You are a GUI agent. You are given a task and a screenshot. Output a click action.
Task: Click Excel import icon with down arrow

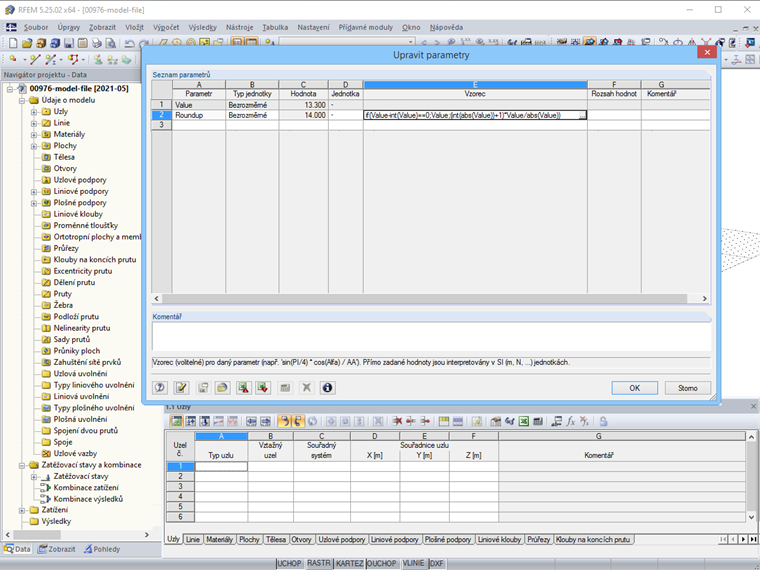(x=263, y=387)
